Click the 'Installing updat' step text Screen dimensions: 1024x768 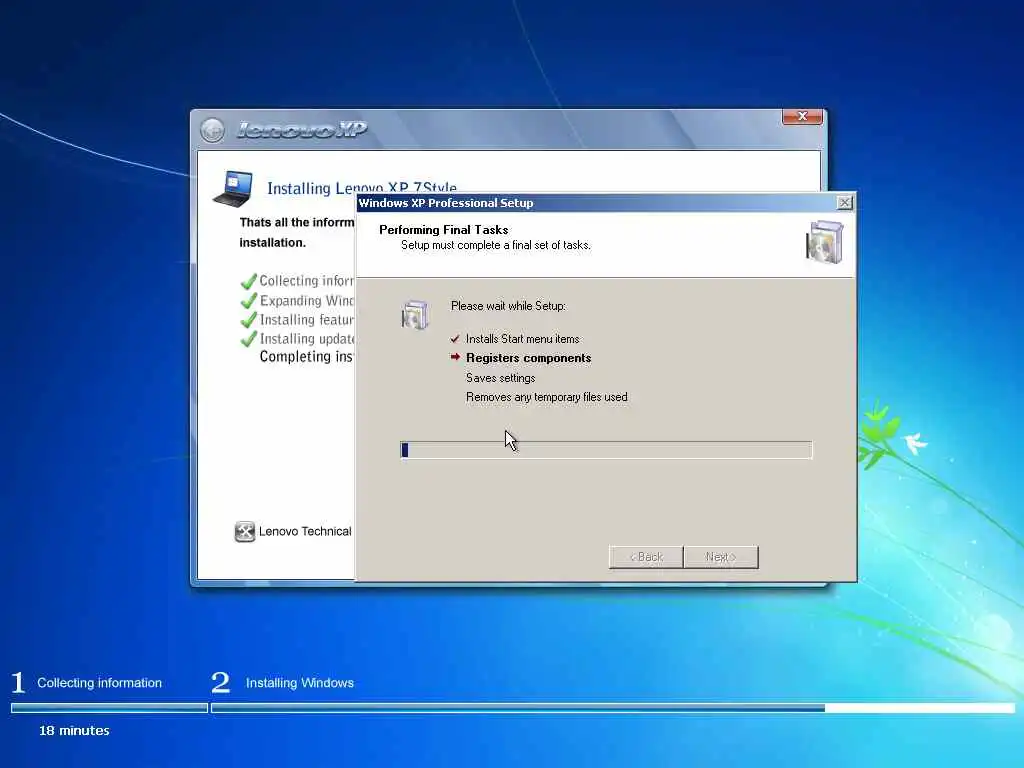[x=306, y=339]
